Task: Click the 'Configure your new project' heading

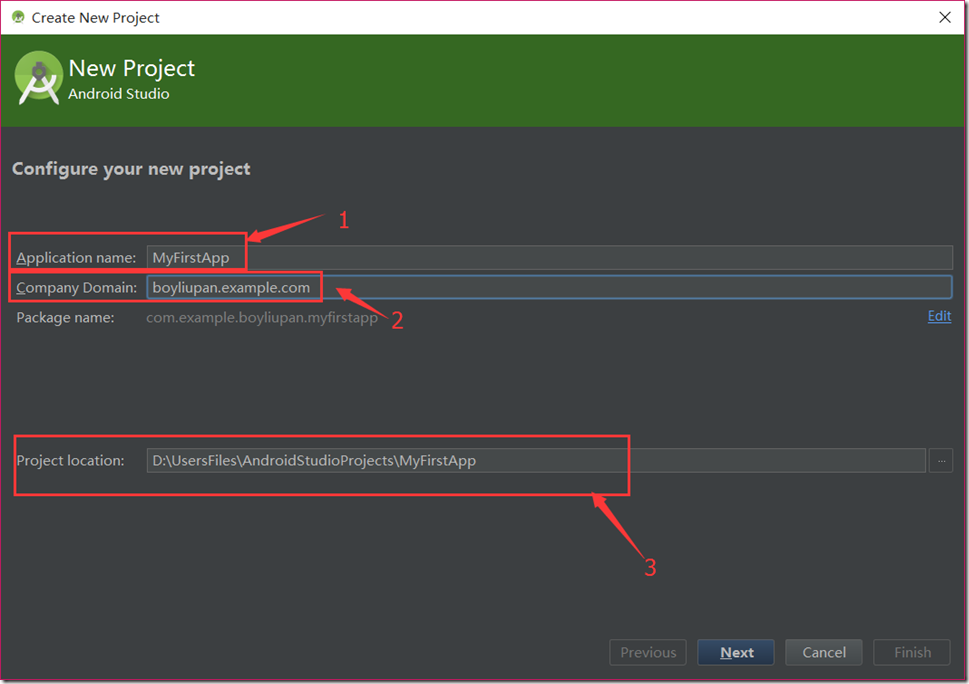Action: point(131,169)
